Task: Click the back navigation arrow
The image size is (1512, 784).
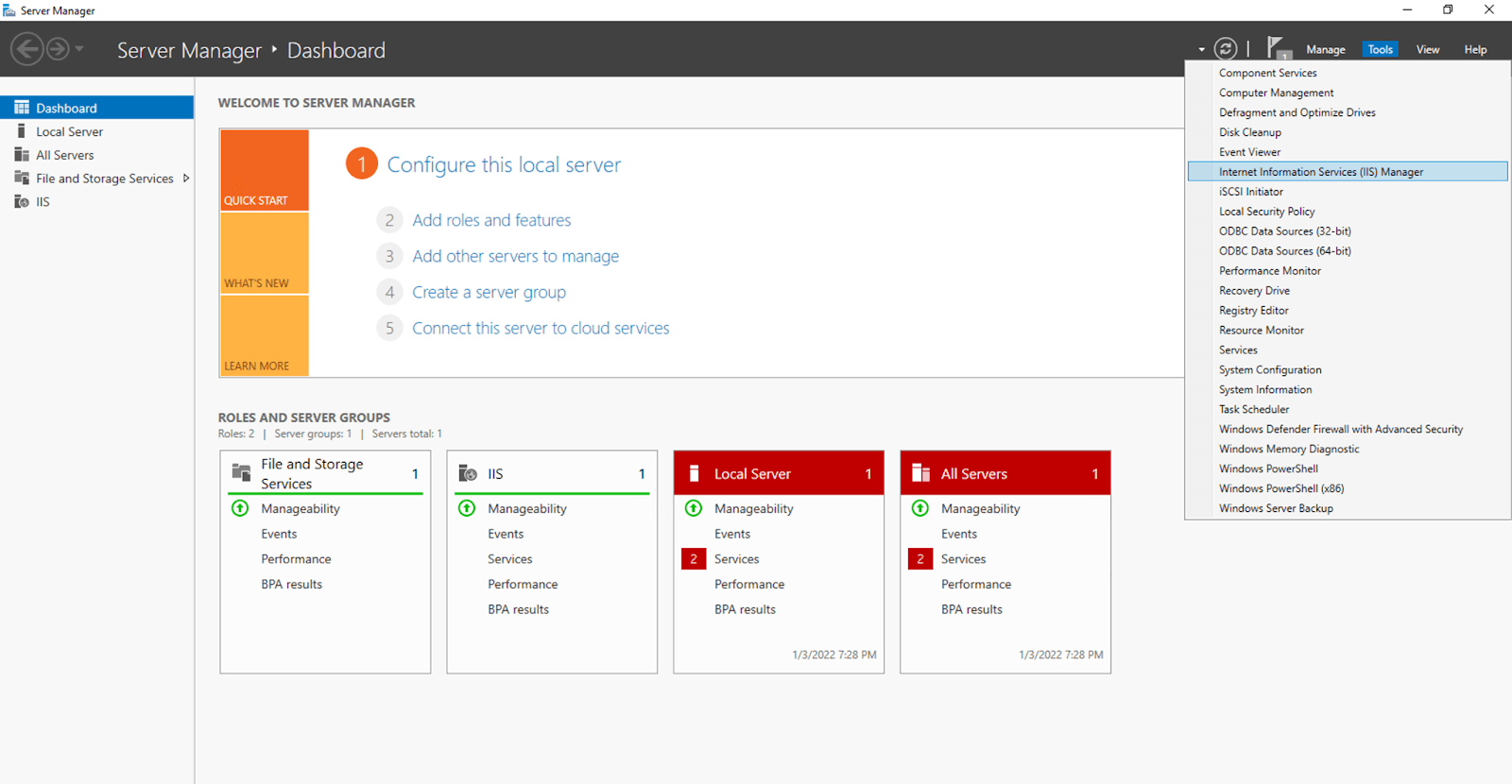Action: [x=27, y=48]
